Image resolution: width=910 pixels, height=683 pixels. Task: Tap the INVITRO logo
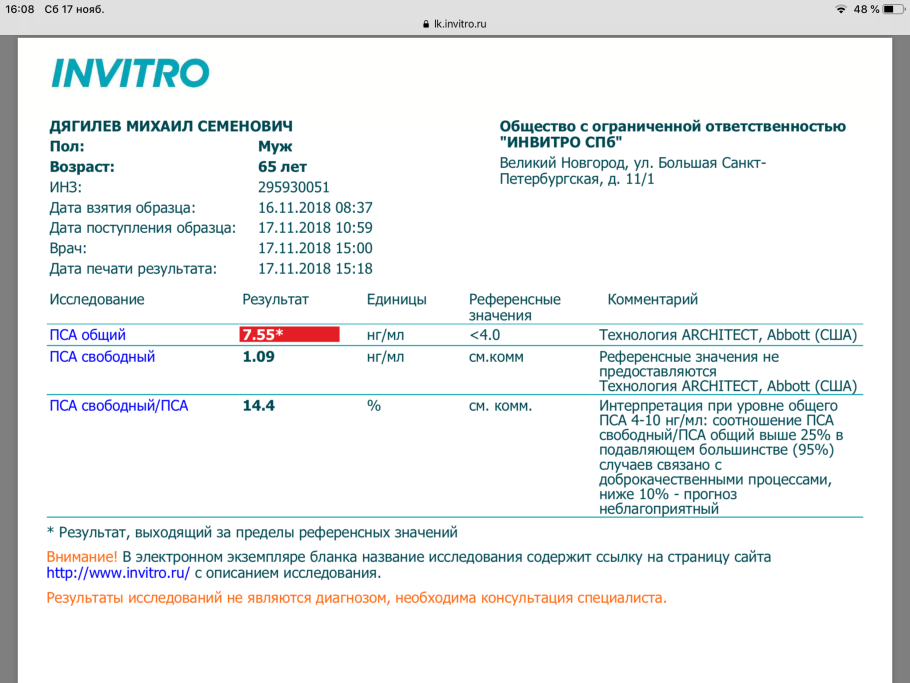click(x=130, y=73)
